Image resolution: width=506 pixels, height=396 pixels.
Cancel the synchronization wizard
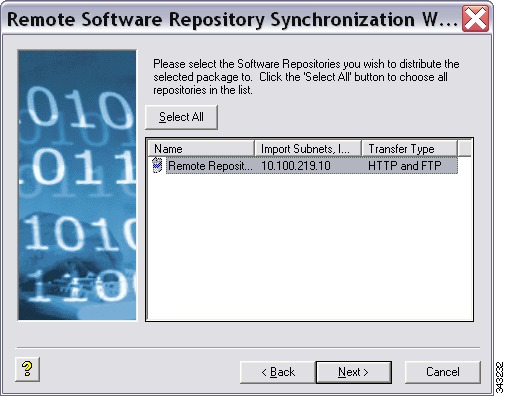pyautogui.click(x=443, y=372)
